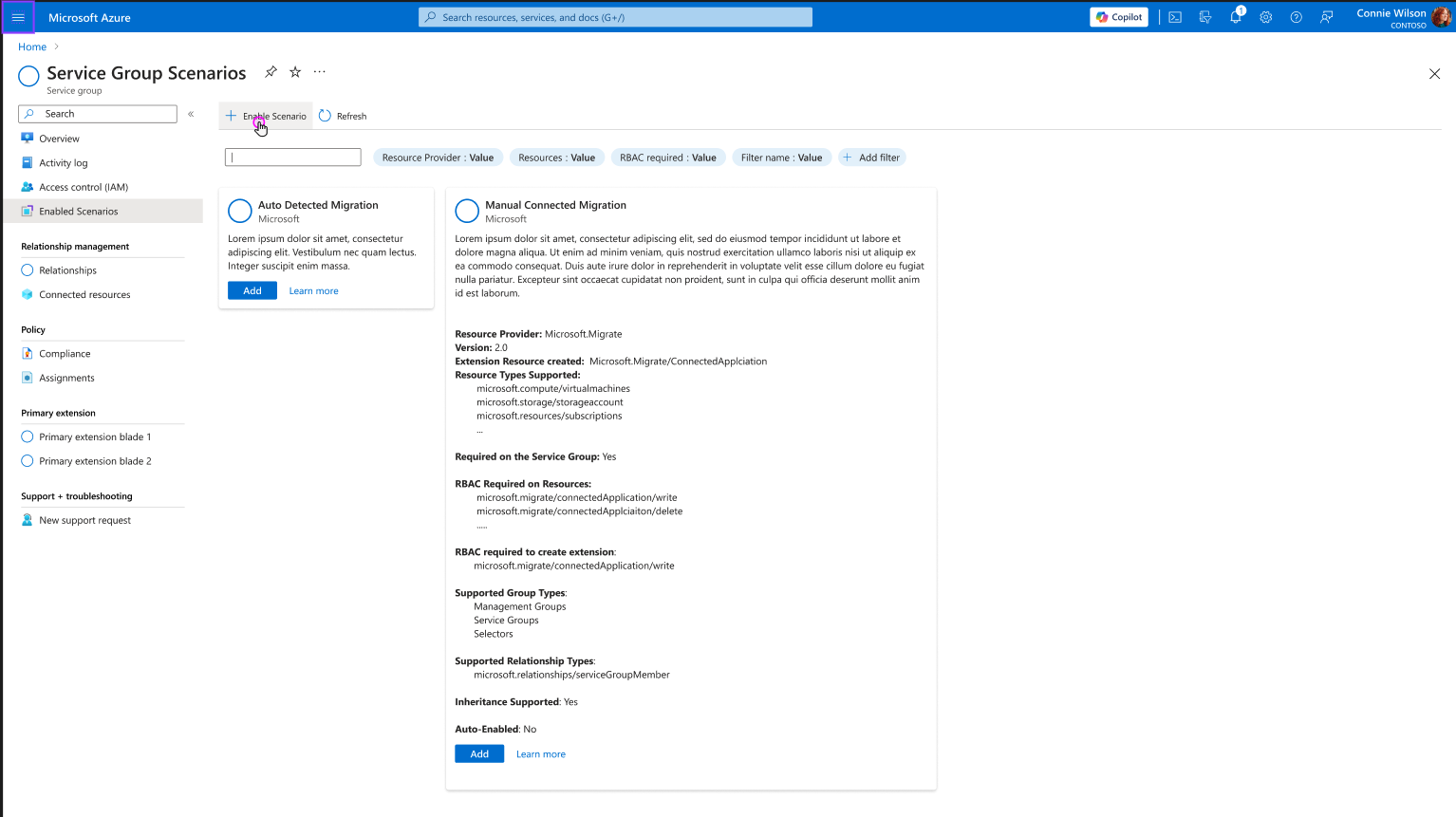Select Enabled Scenarios menu item
Viewport: 1456px width, 817px height.
pyautogui.click(x=103, y=211)
